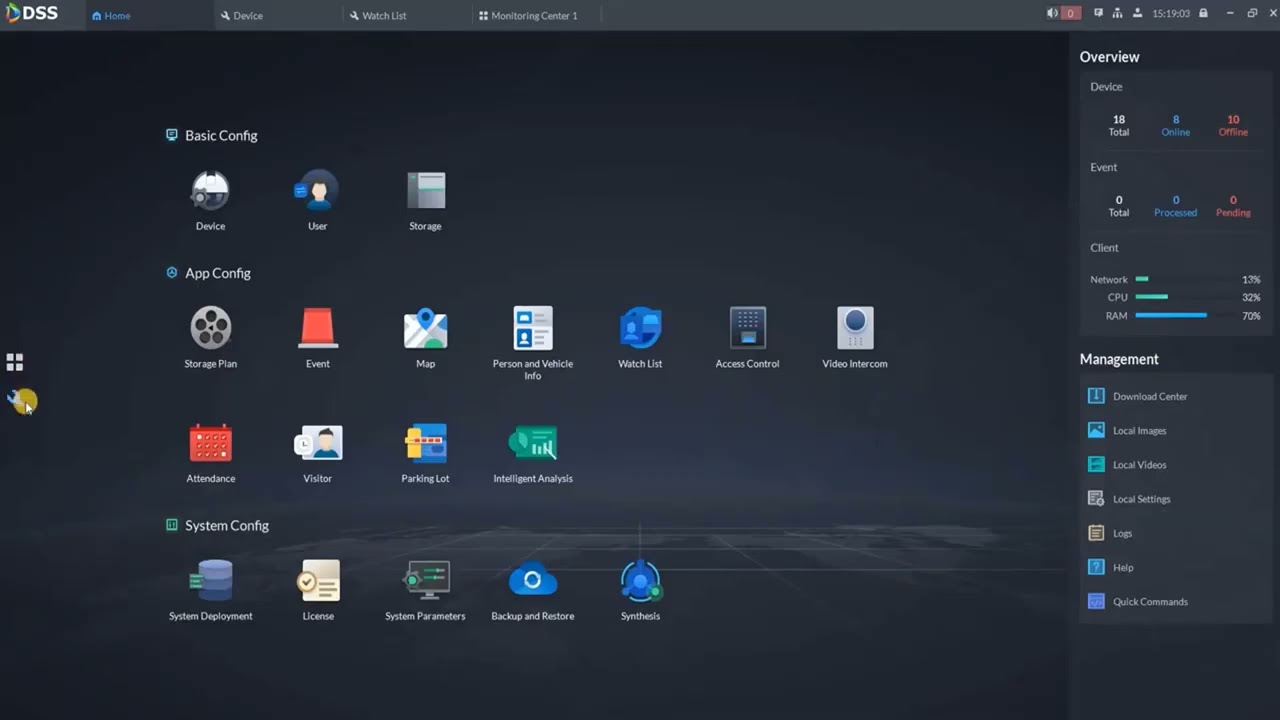Open Download Center in Management

1174,396
